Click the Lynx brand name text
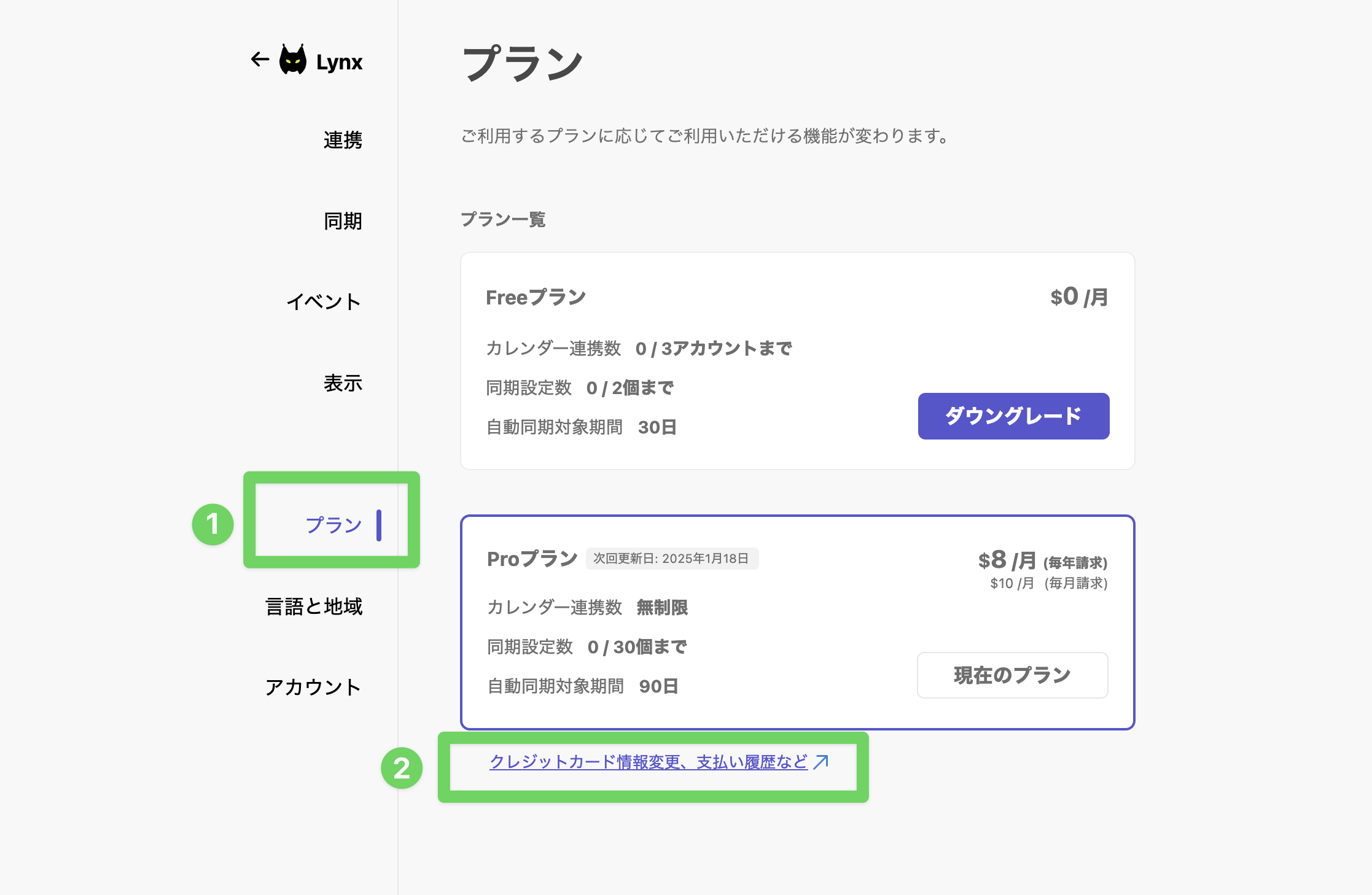 coord(340,62)
